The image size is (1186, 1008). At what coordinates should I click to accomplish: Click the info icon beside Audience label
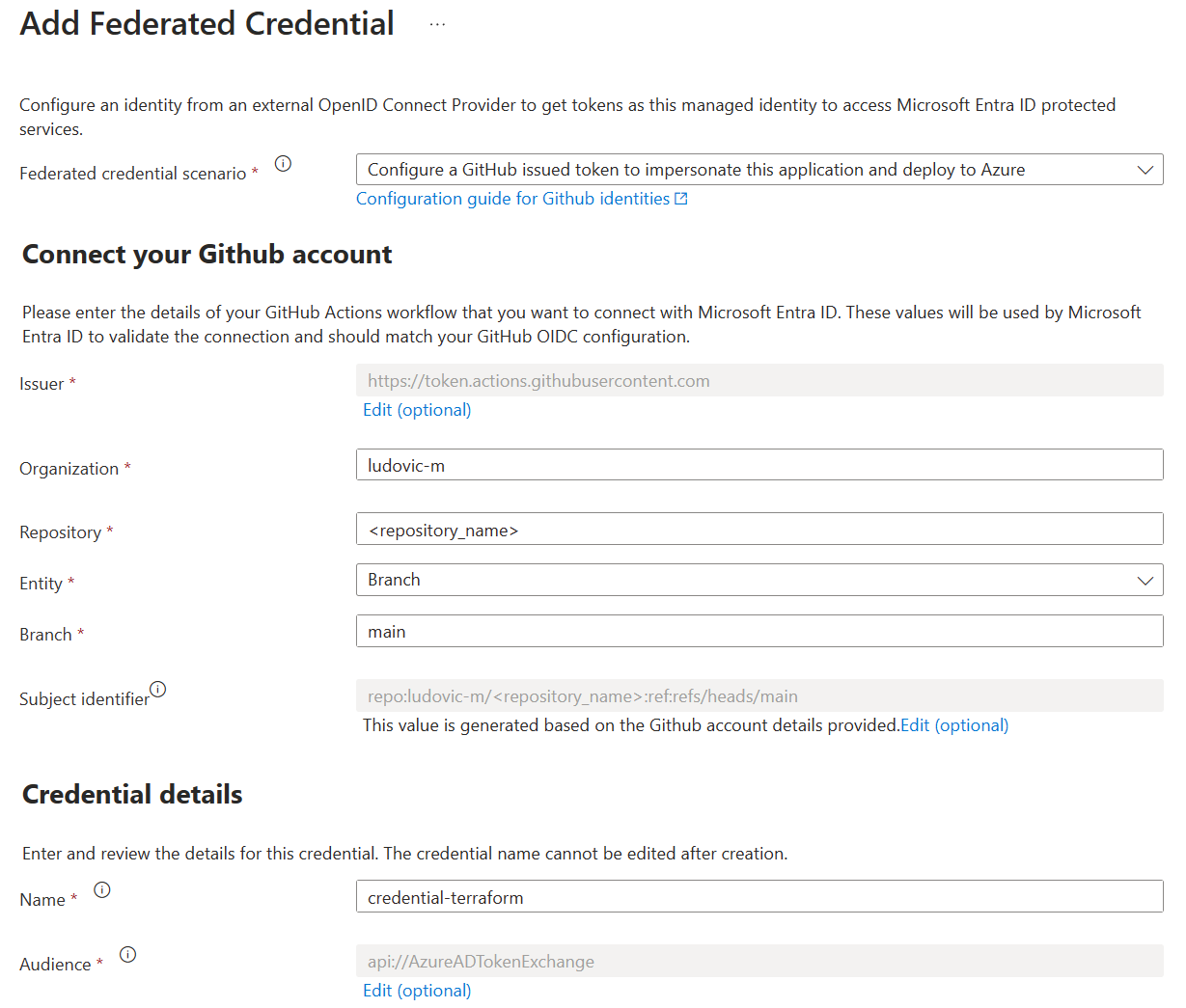click(x=127, y=954)
